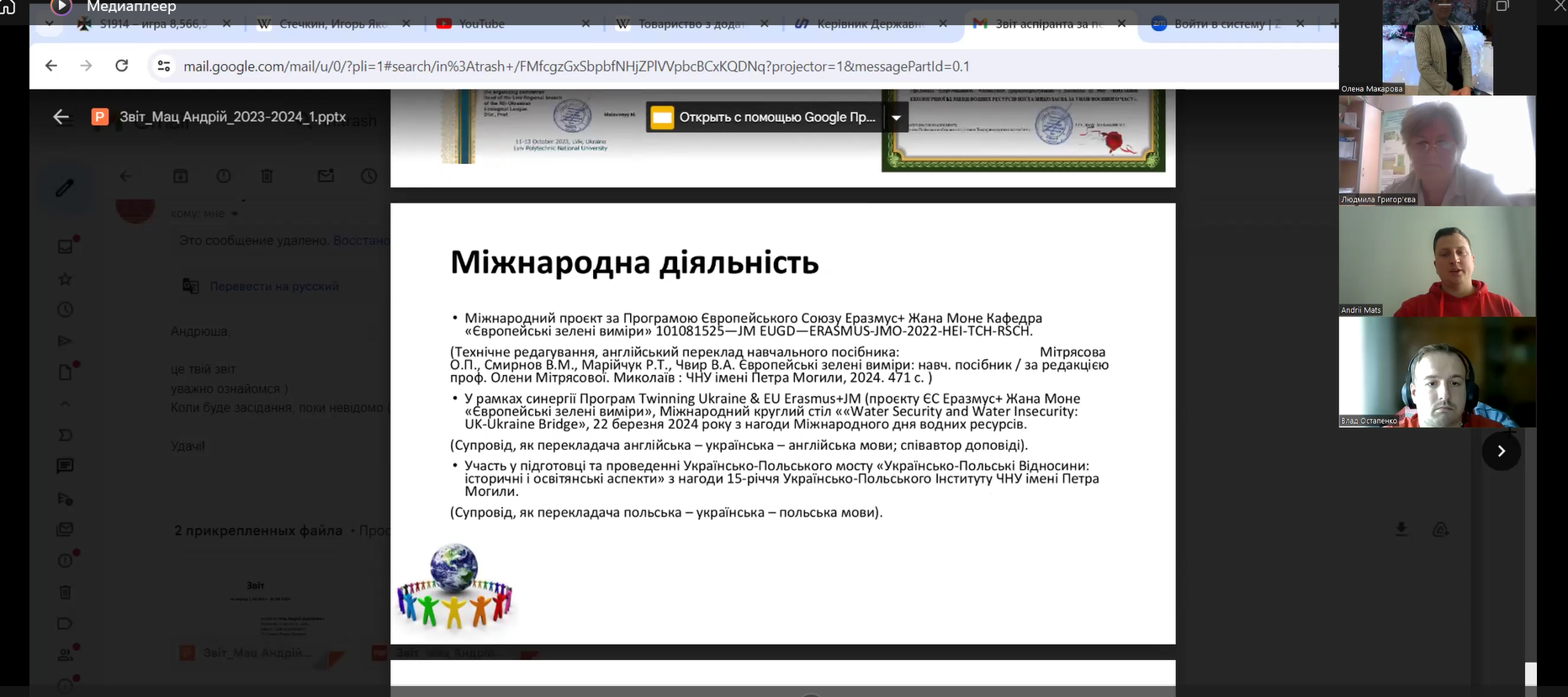Open tab search chevron at tab strip start

coord(50,24)
